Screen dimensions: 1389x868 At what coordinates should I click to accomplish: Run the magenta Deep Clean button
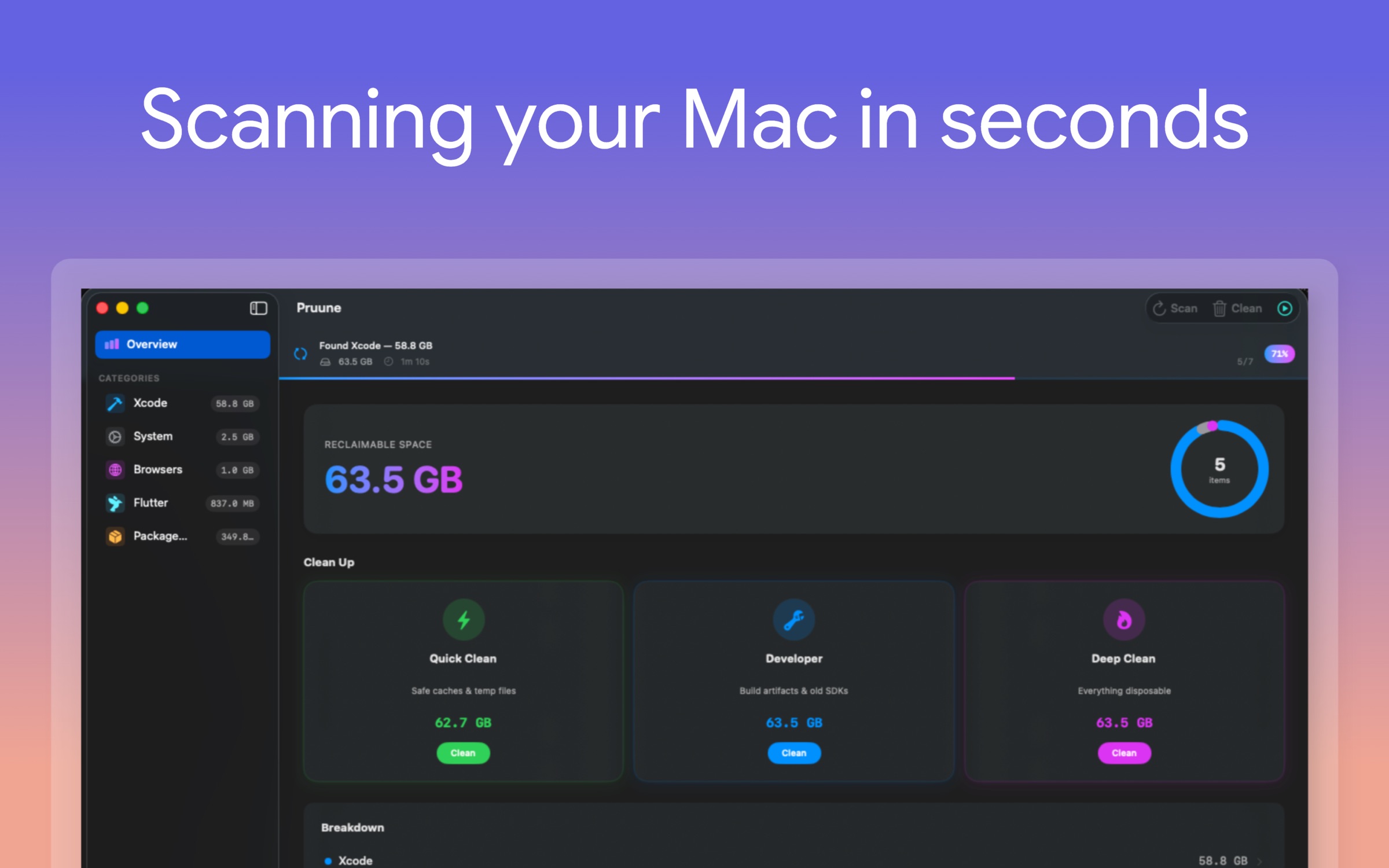pos(1124,753)
